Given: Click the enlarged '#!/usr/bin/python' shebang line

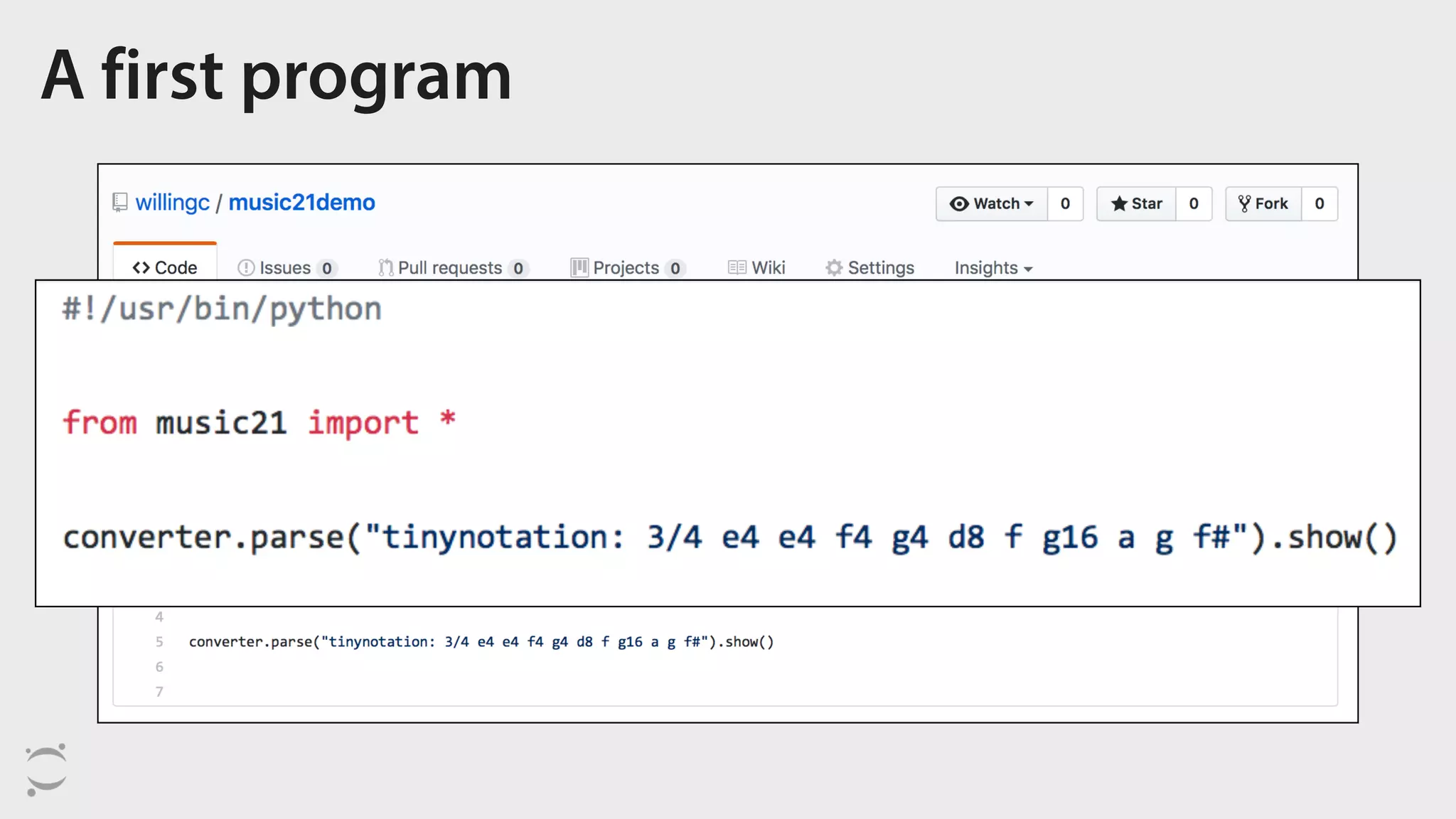Looking at the screenshot, I should (222, 310).
